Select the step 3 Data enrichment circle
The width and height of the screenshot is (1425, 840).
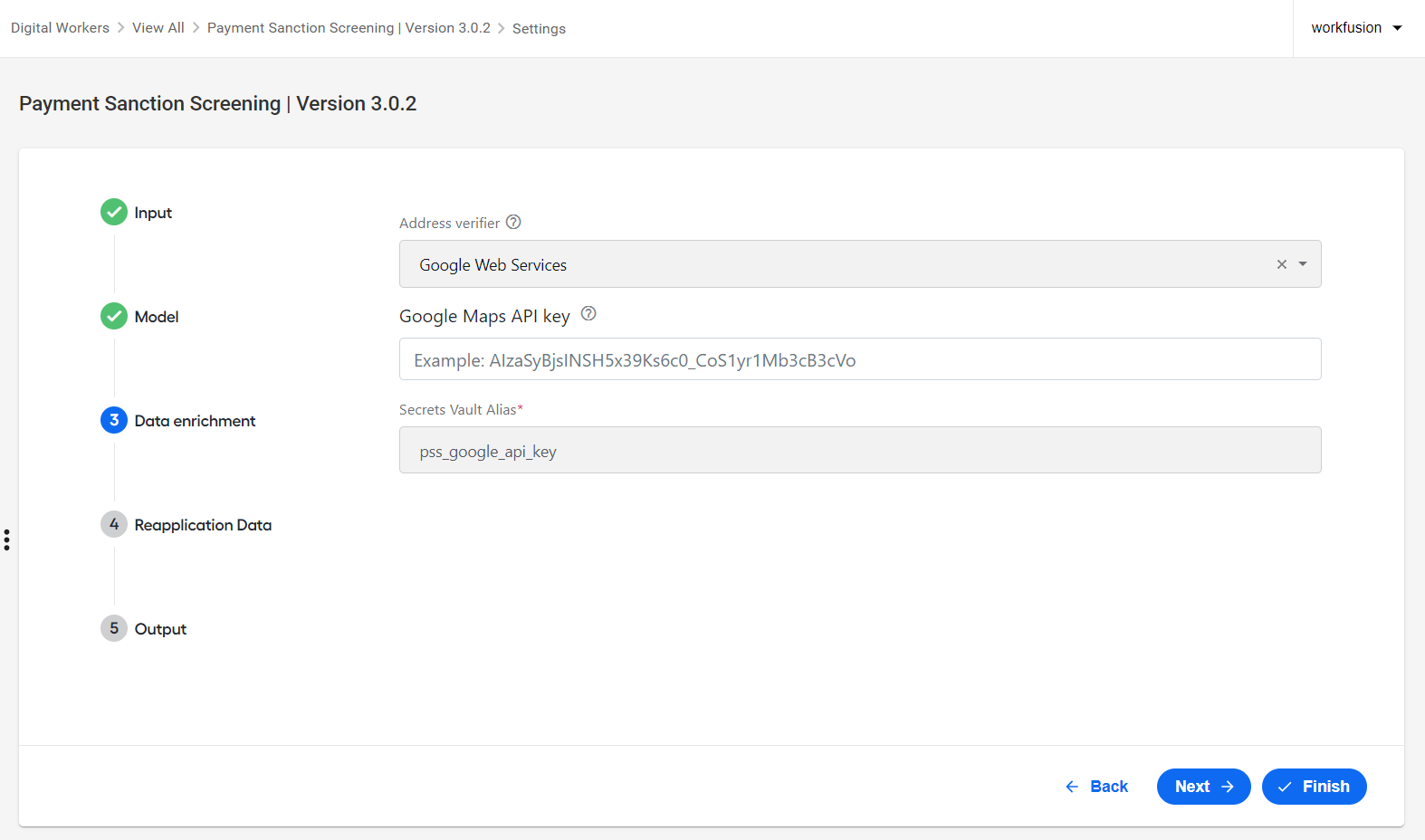[114, 420]
